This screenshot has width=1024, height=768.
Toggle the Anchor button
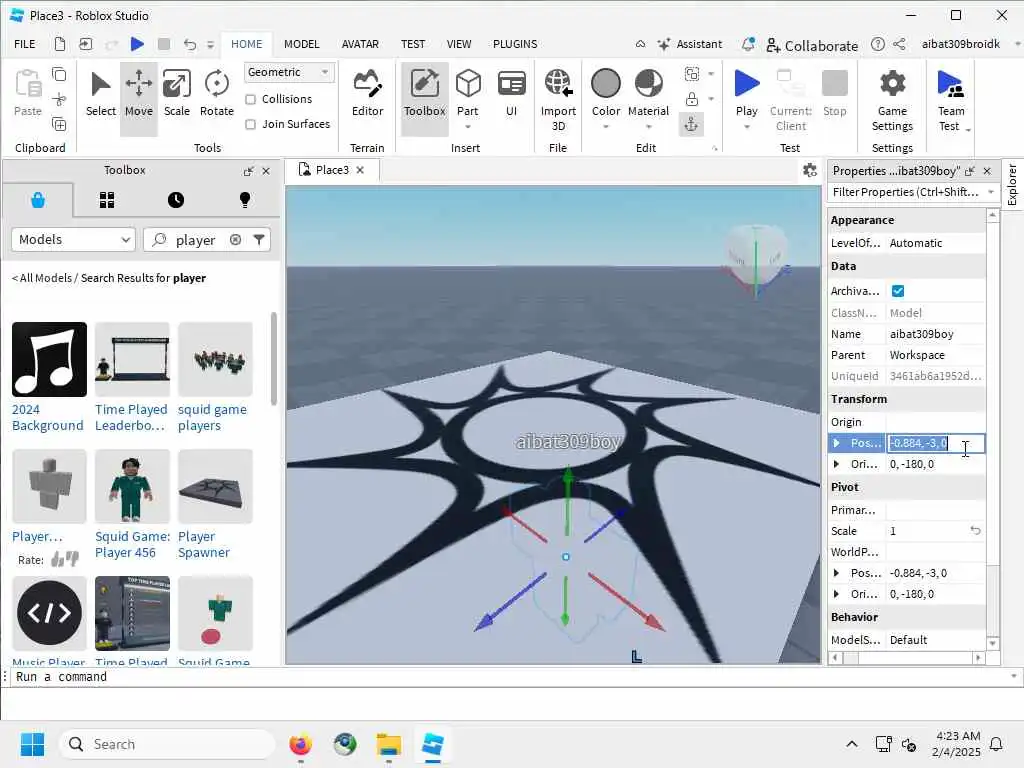[x=691, y=124]
